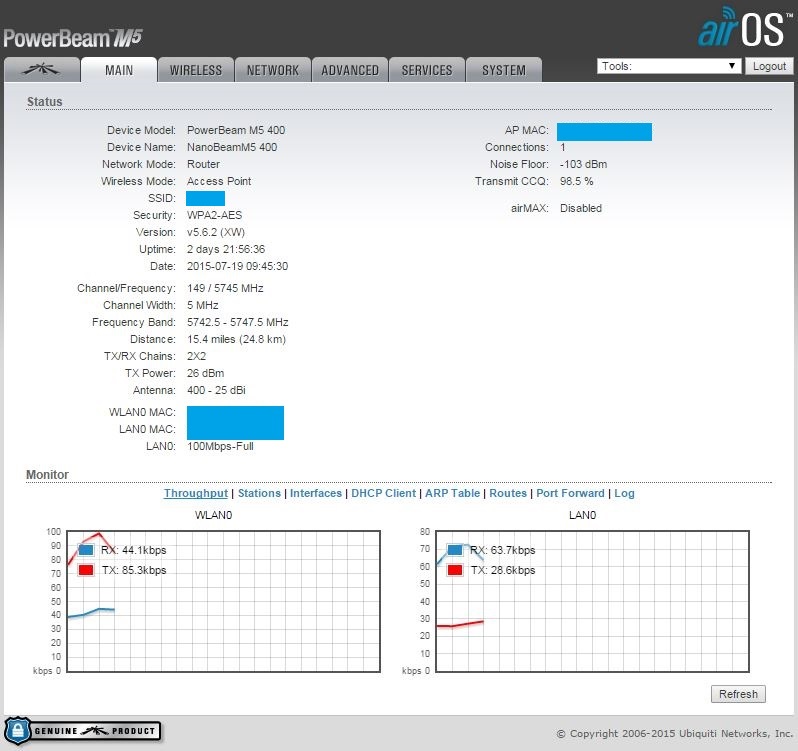Open the Interfaces monitor link

[316, 493]
